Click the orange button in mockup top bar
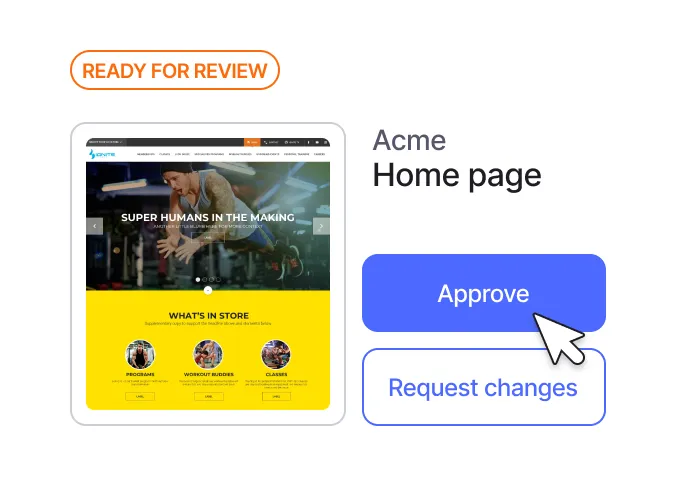The width and height of the screenshot is (694, 480). point(252,142)
